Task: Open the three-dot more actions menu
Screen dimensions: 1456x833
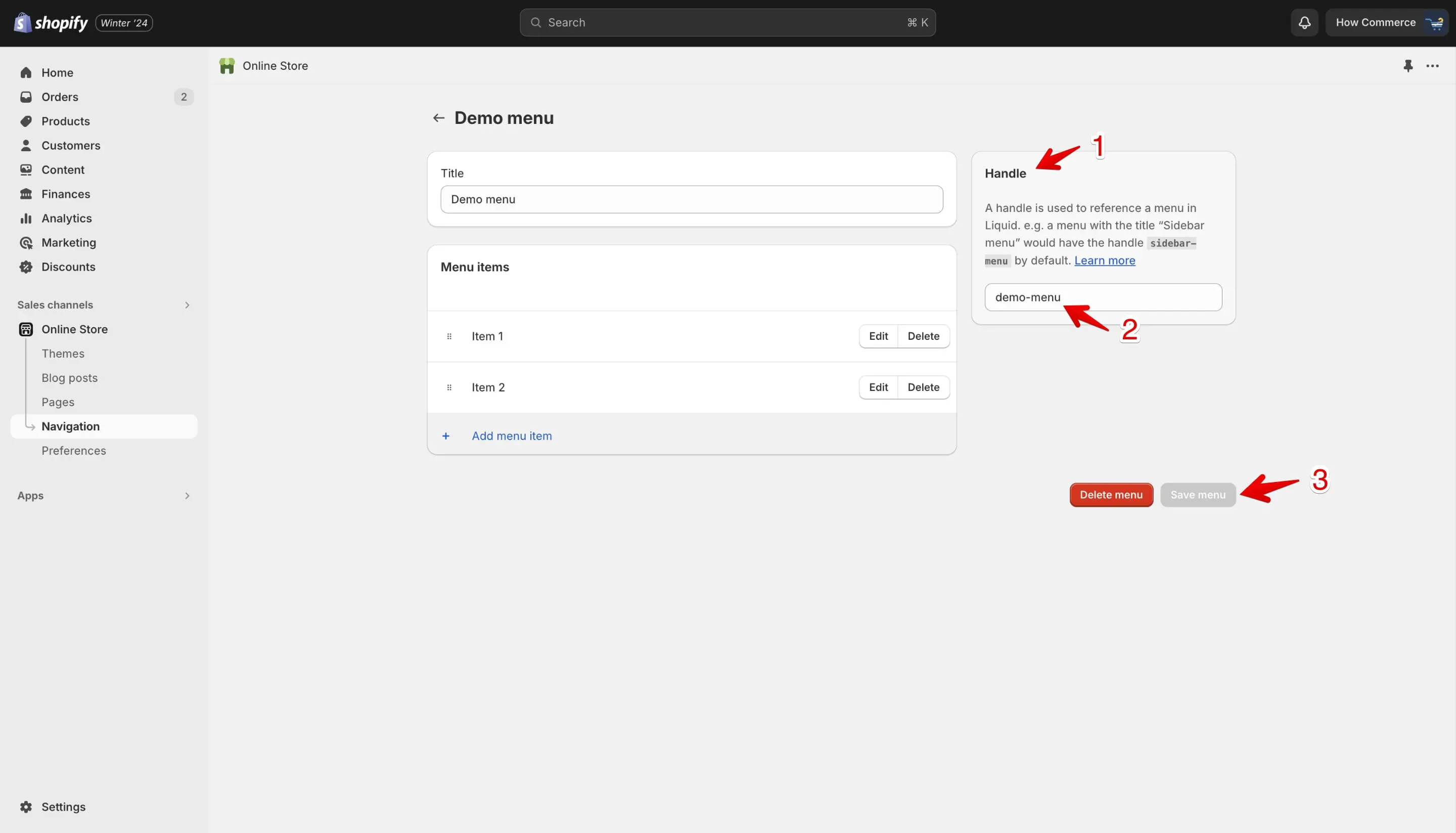Action: tap(1433, 66)
